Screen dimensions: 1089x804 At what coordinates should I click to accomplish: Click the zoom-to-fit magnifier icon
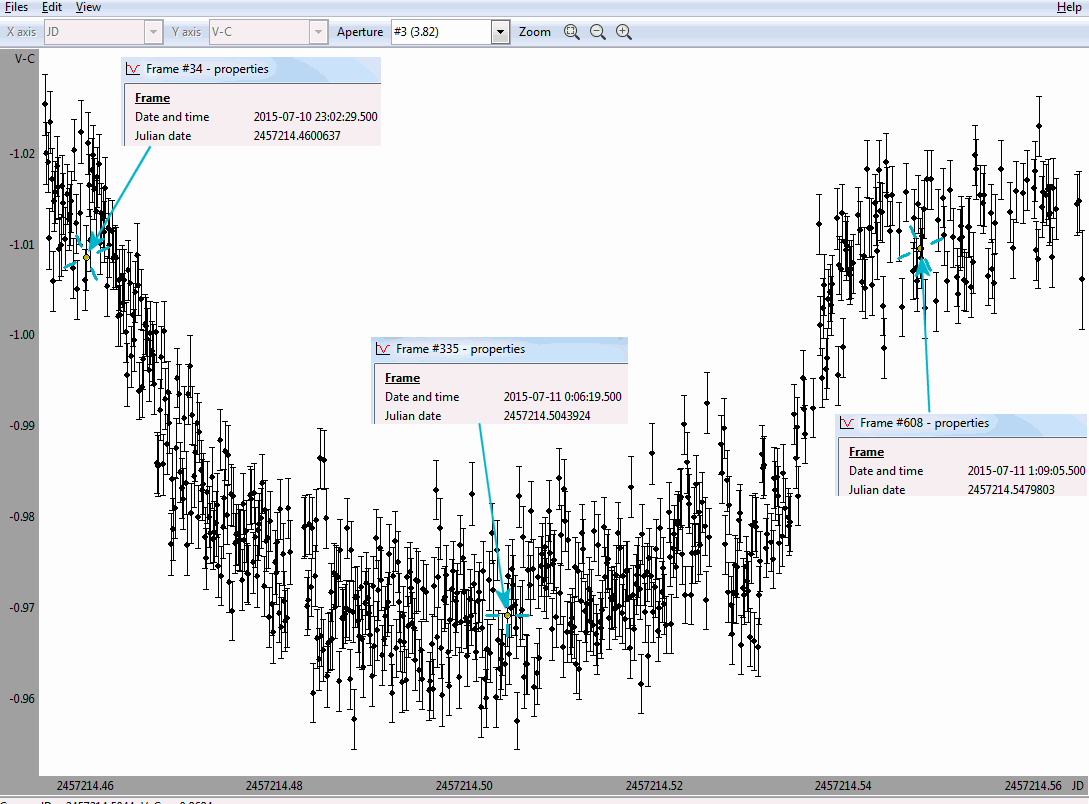(571, 32)
